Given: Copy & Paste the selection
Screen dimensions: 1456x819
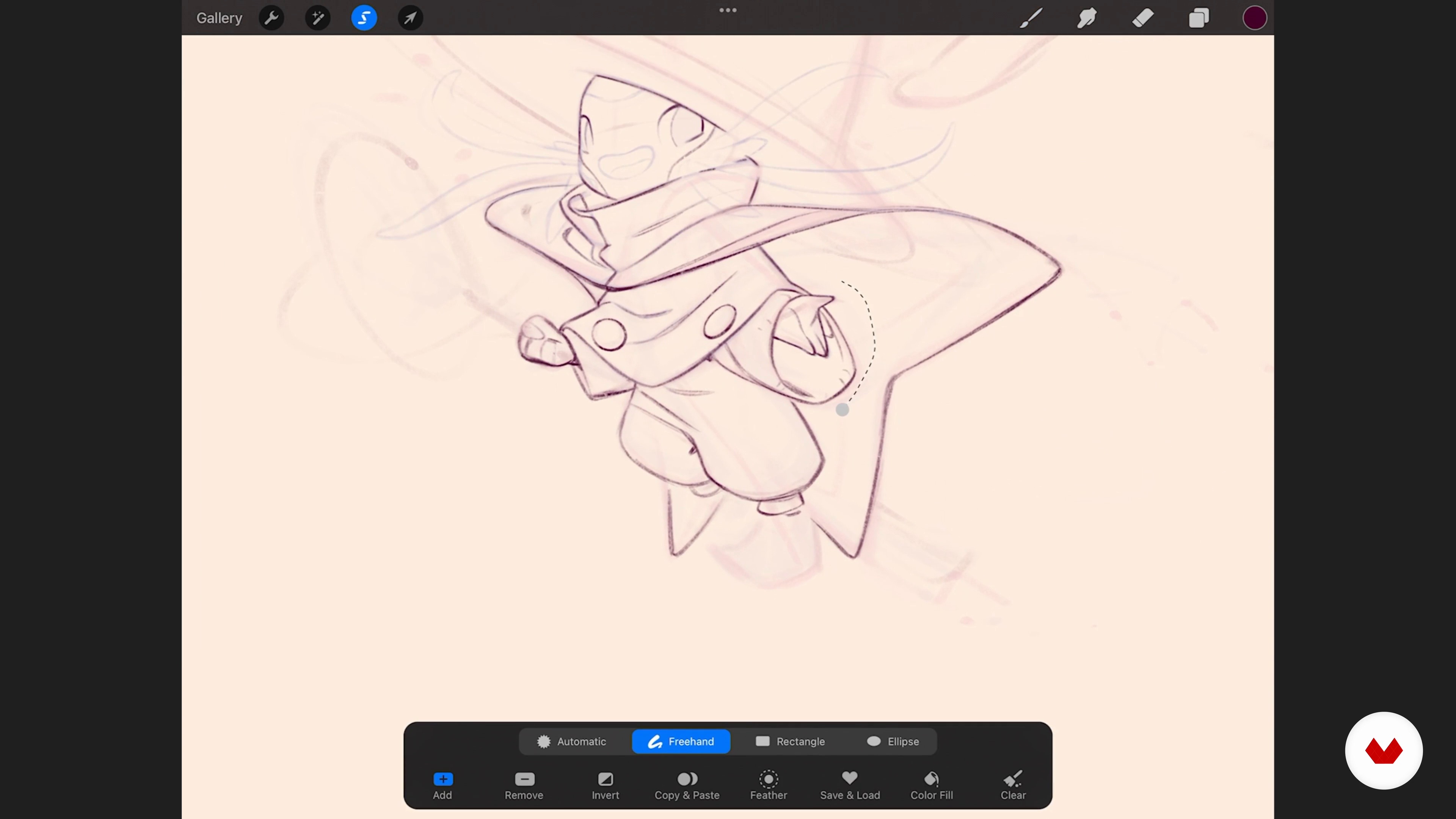Looking at the screenshot, I should pyautogui.click(x=687, y=786).
